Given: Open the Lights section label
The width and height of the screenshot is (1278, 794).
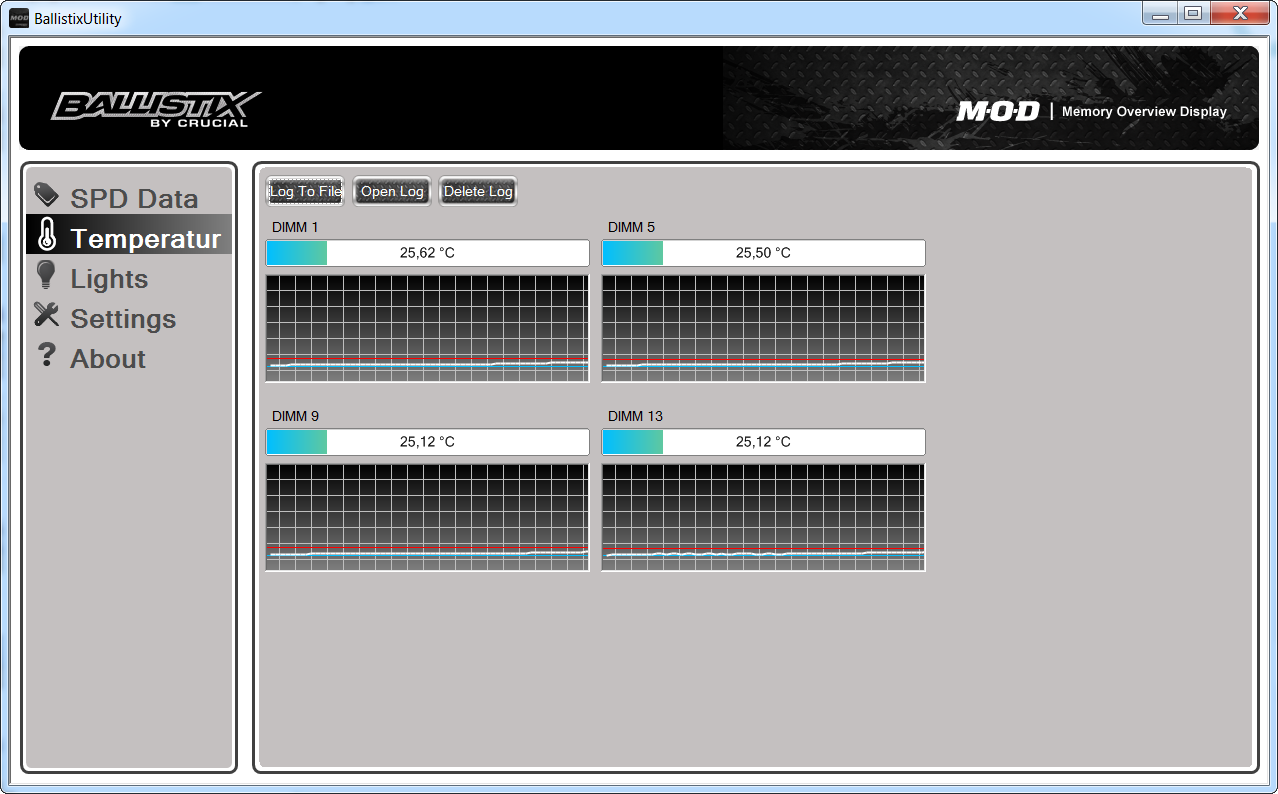Looking at the screenshot, I should pos(109,279).
